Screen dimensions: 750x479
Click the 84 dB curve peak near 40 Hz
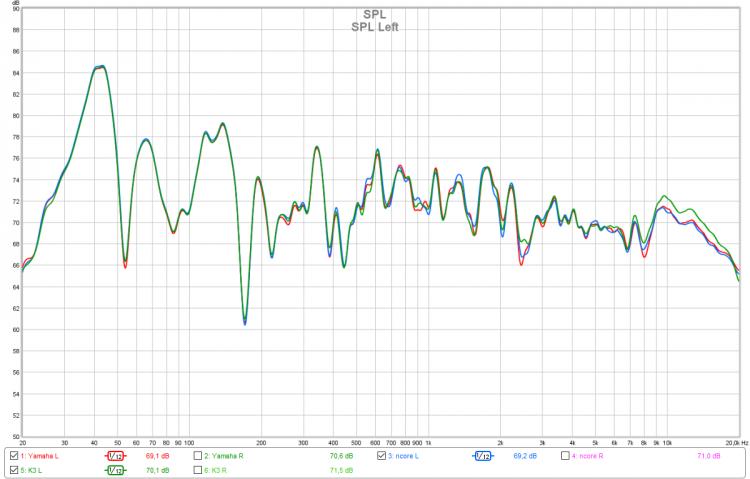100,67
